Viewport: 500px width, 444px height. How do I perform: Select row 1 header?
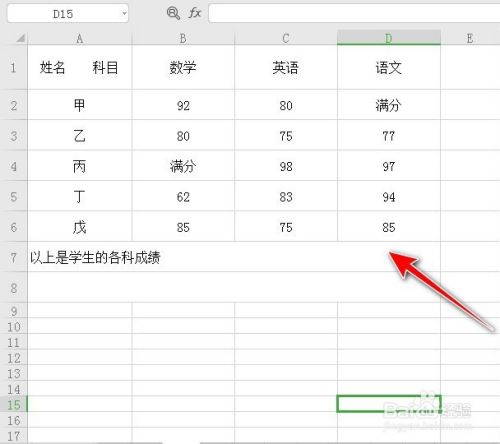point(14,67)
